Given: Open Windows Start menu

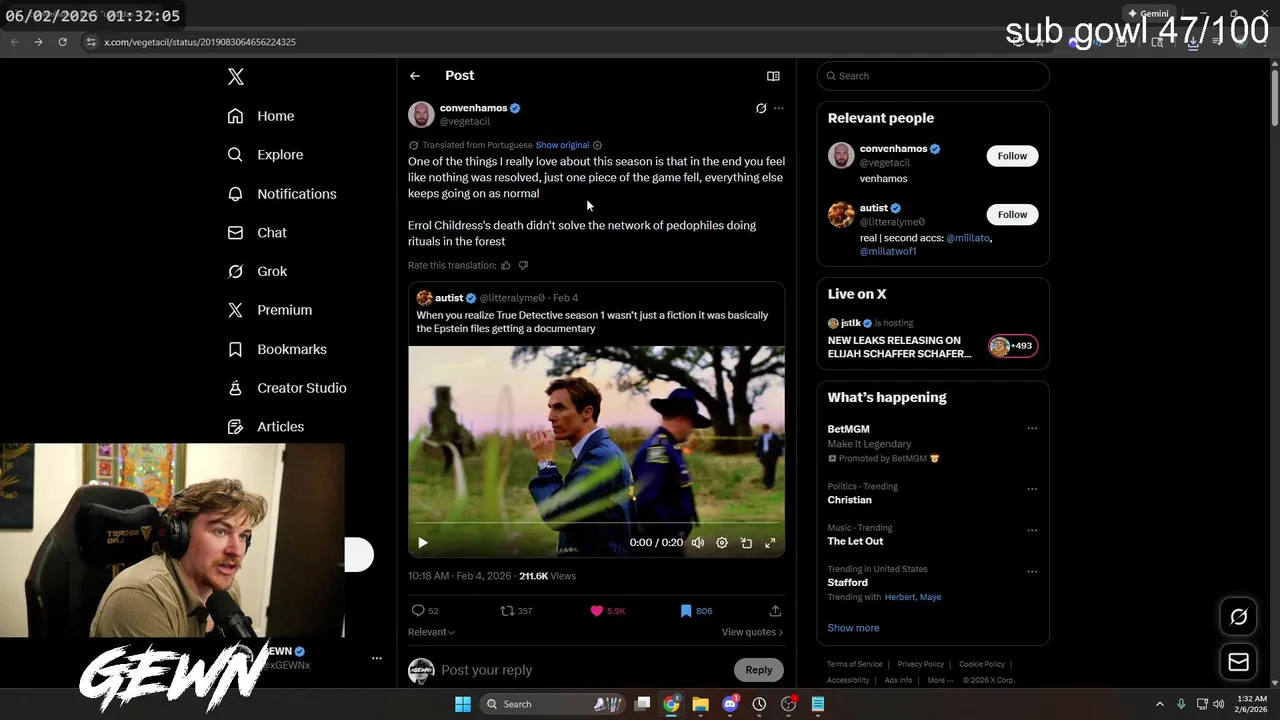Looking at the screenshot, I should [463, 704].
